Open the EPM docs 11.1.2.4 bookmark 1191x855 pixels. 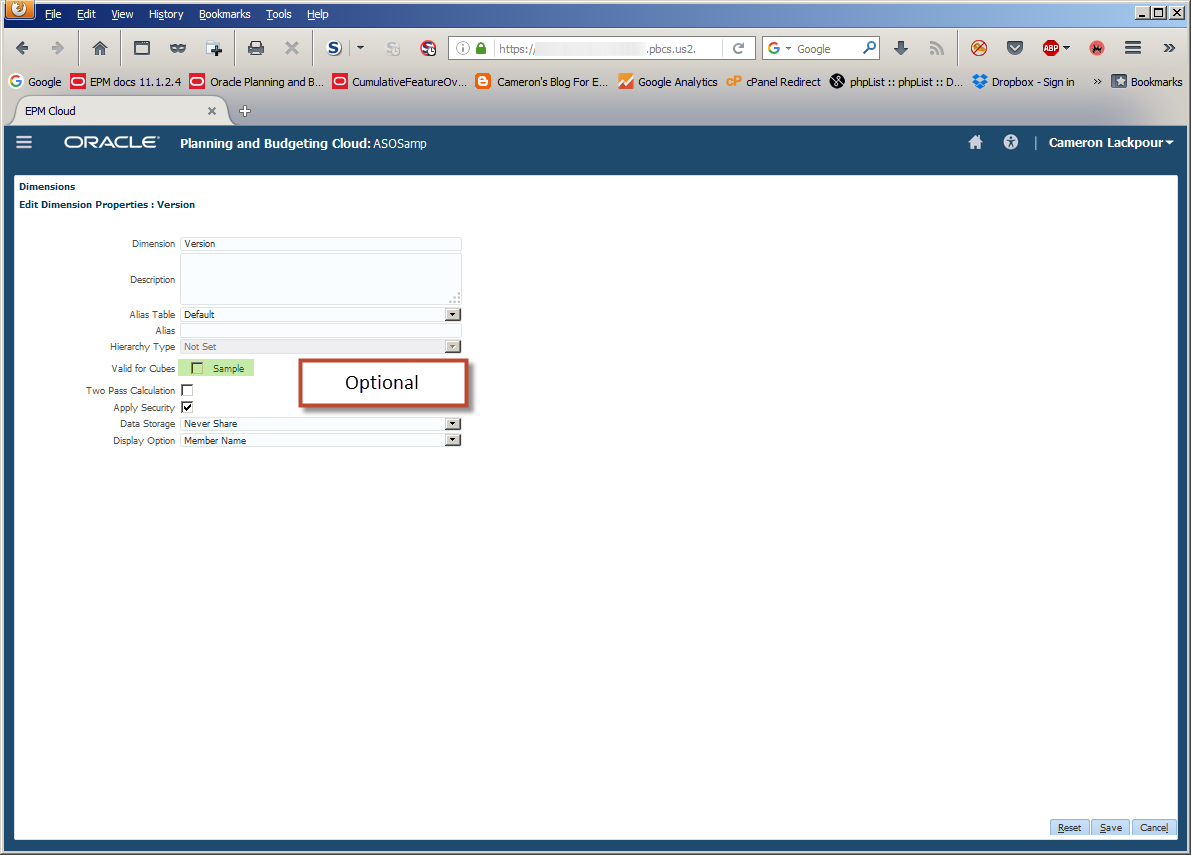(125, 81)
